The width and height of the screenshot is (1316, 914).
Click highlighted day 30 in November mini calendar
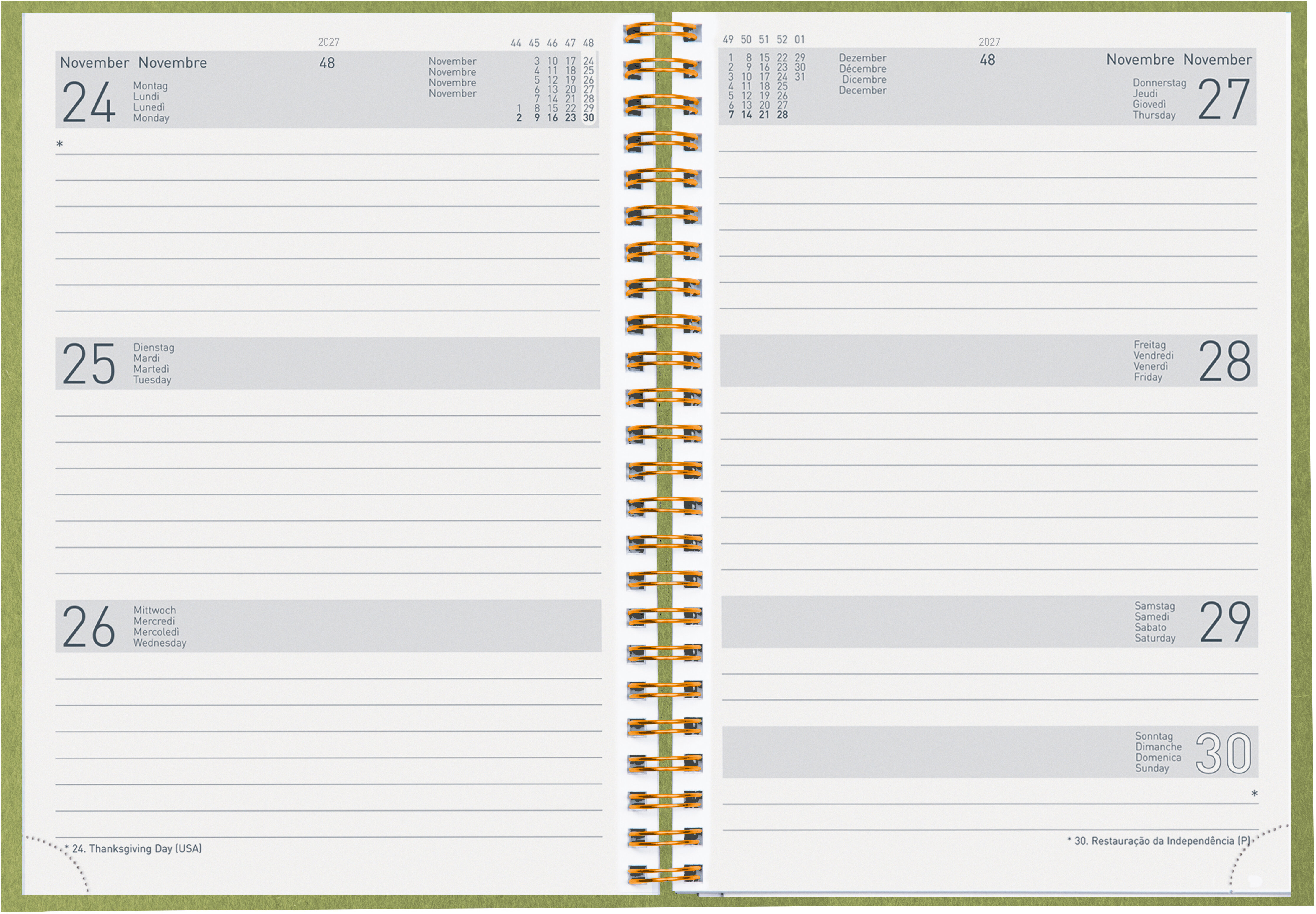588,117
